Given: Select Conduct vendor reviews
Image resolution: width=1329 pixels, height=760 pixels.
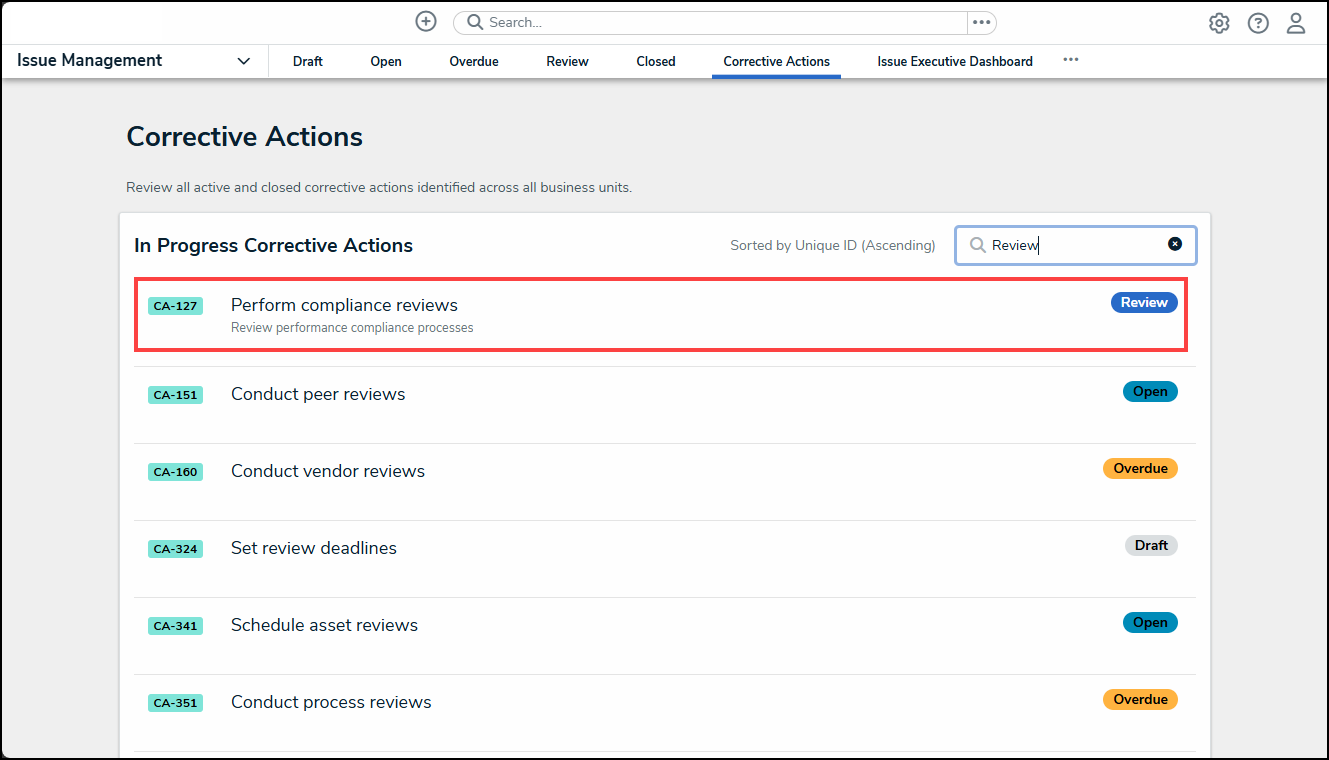Looking at the screenshot, I should click(327, 470).
